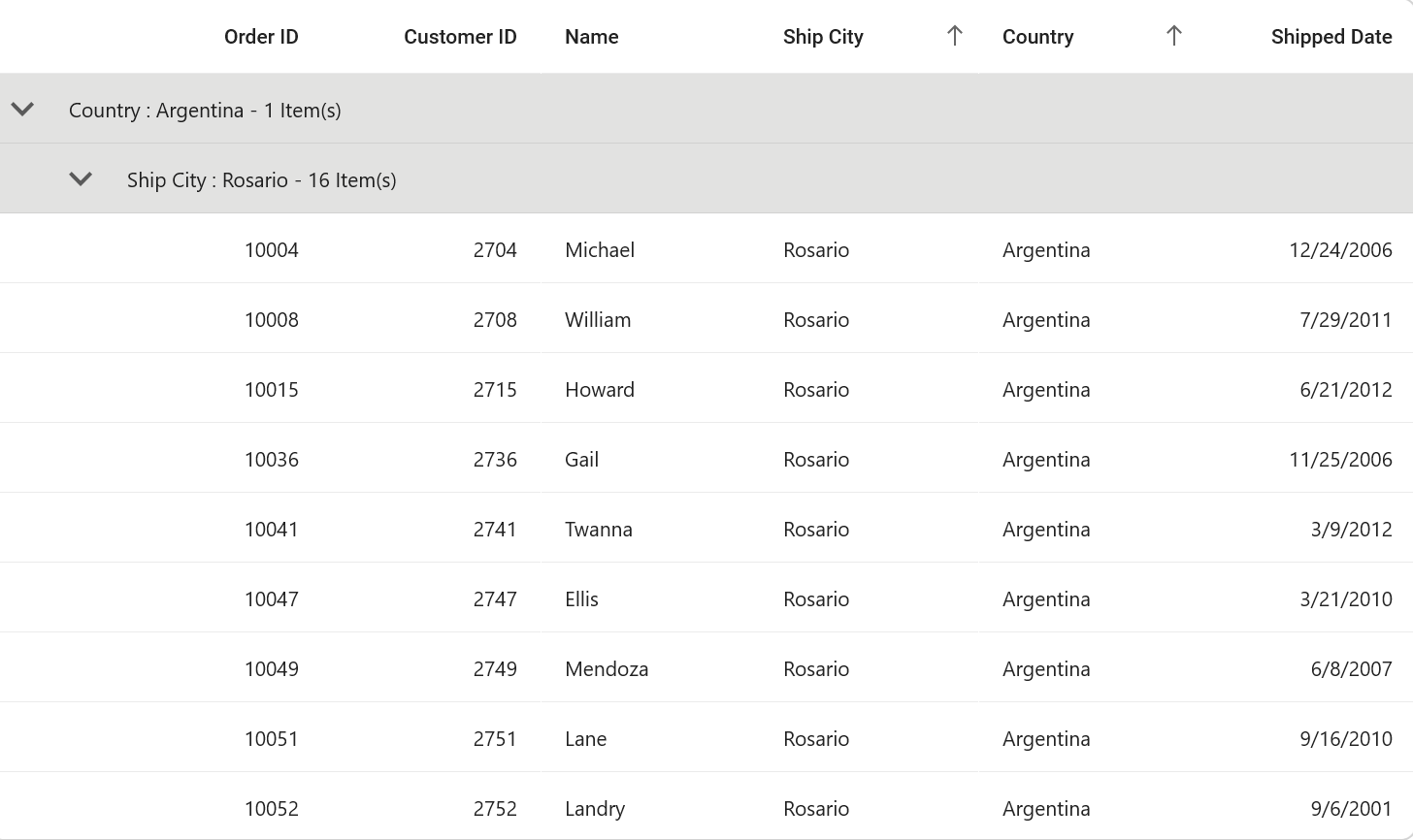
Task: Select the name cell William
Action: 598,320
